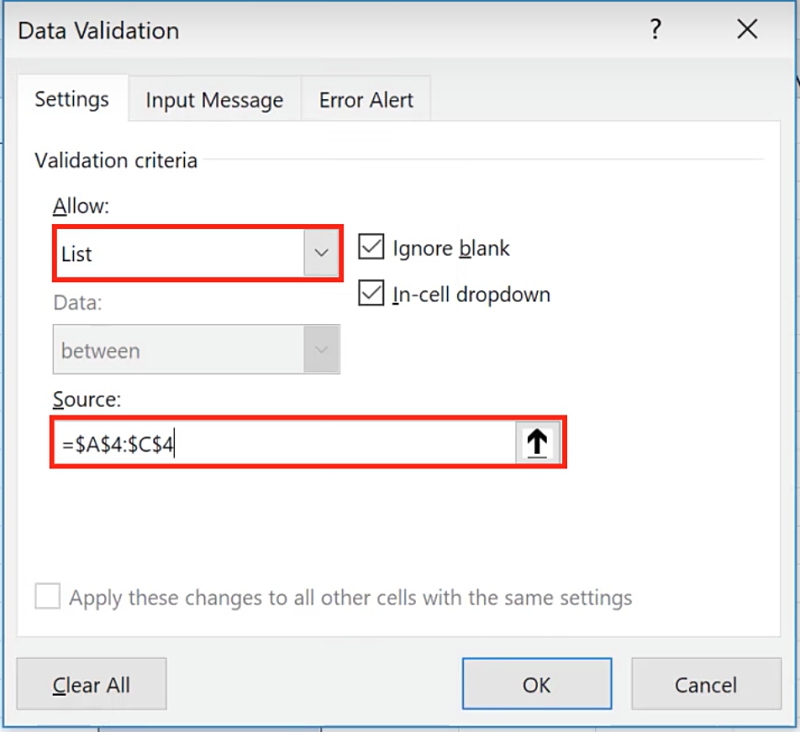
Task: Open the Data 'between' dropdown arrow
Action: (x=321, y=350)
